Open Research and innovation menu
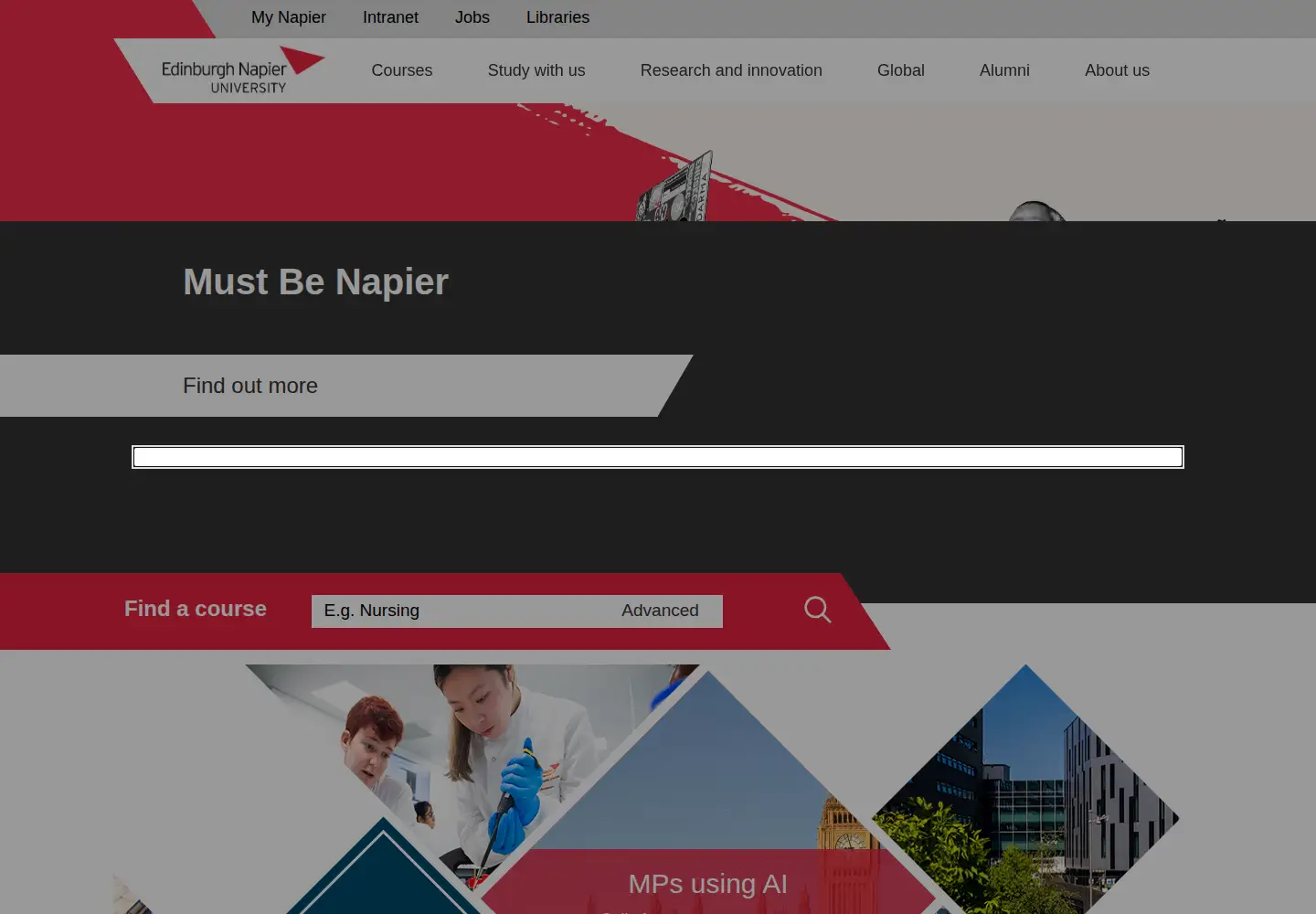1316x914 pixels. click(x=731, y=70)
